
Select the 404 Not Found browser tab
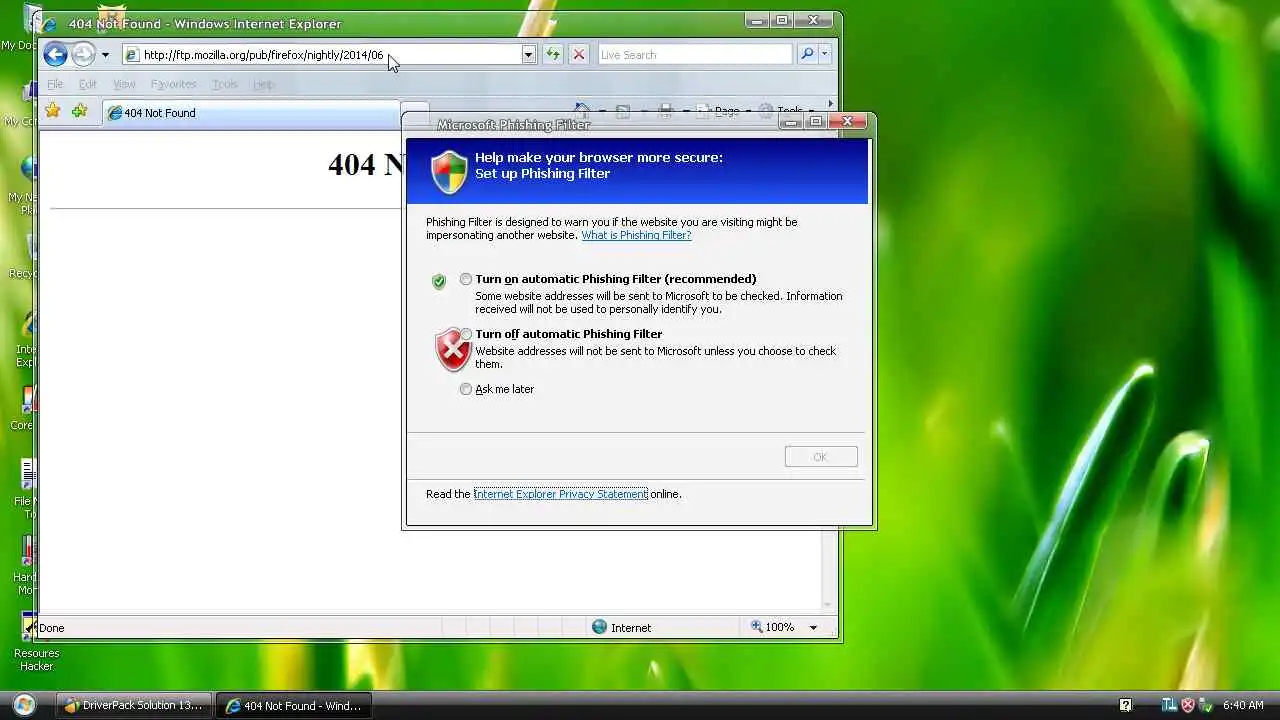pos(251,113)
